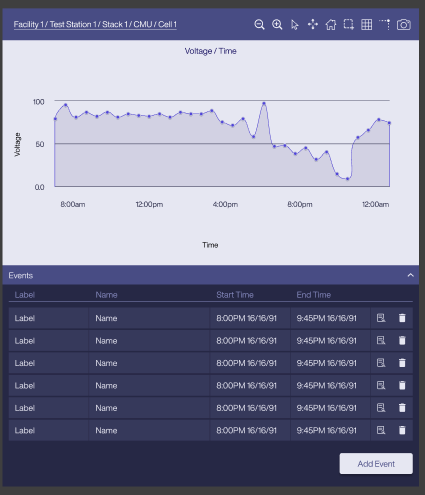Reset chart view with the home icon
The height and width of the screenshot is (495, 425).
(x=331, y=25)
